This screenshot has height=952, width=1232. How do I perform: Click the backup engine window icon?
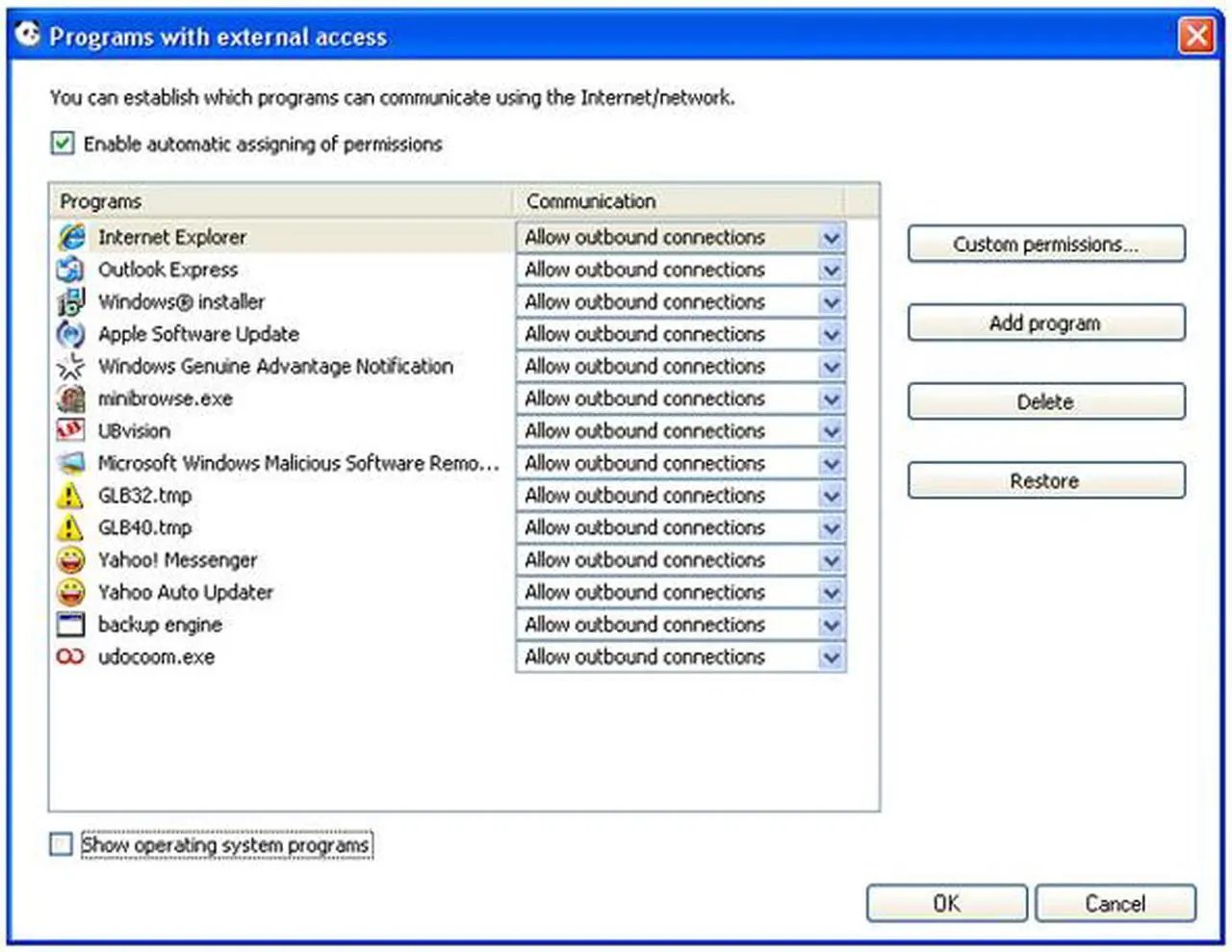click(x=71, y=625)
